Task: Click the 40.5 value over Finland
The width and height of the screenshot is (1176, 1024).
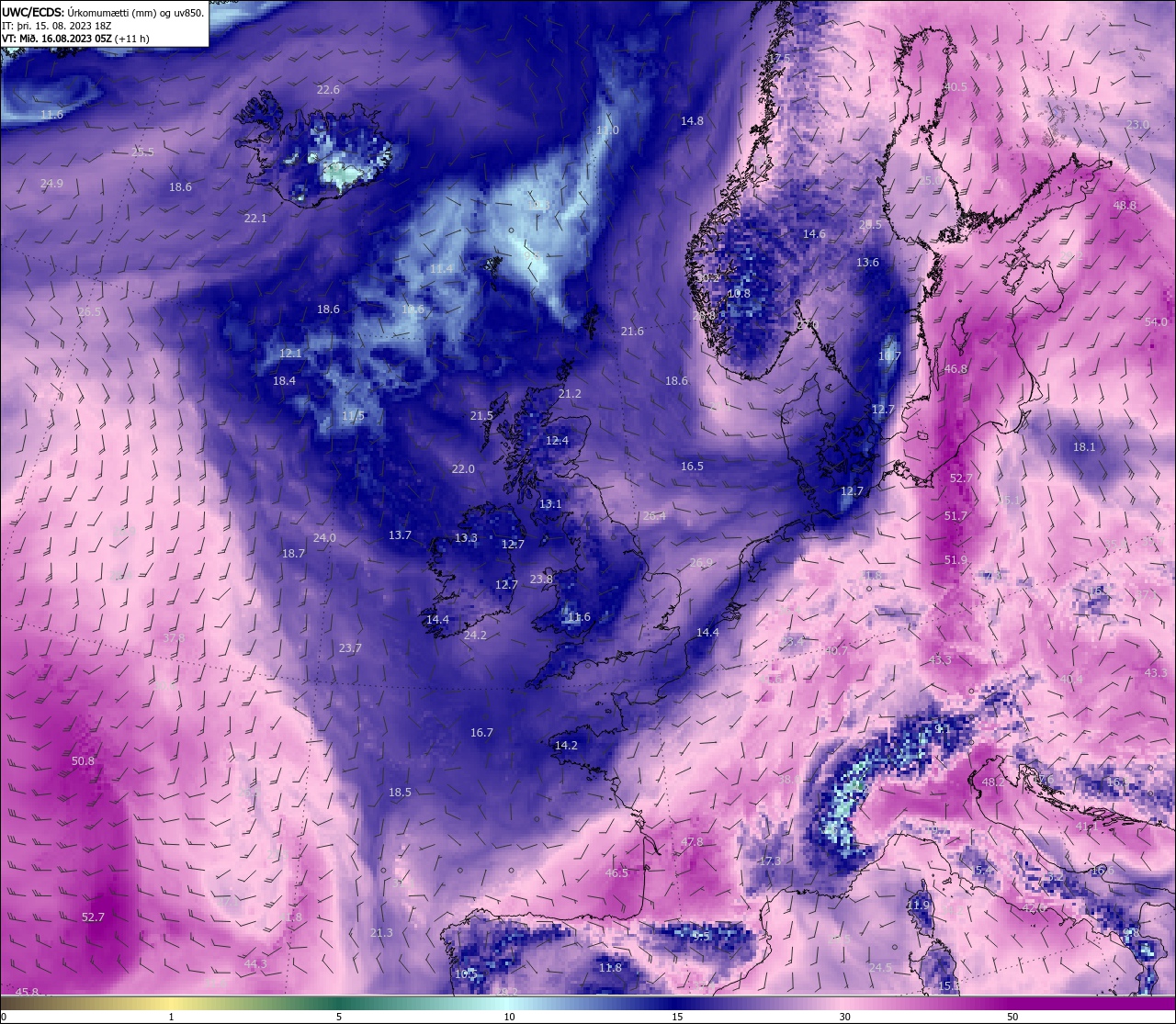Action: 955,87
